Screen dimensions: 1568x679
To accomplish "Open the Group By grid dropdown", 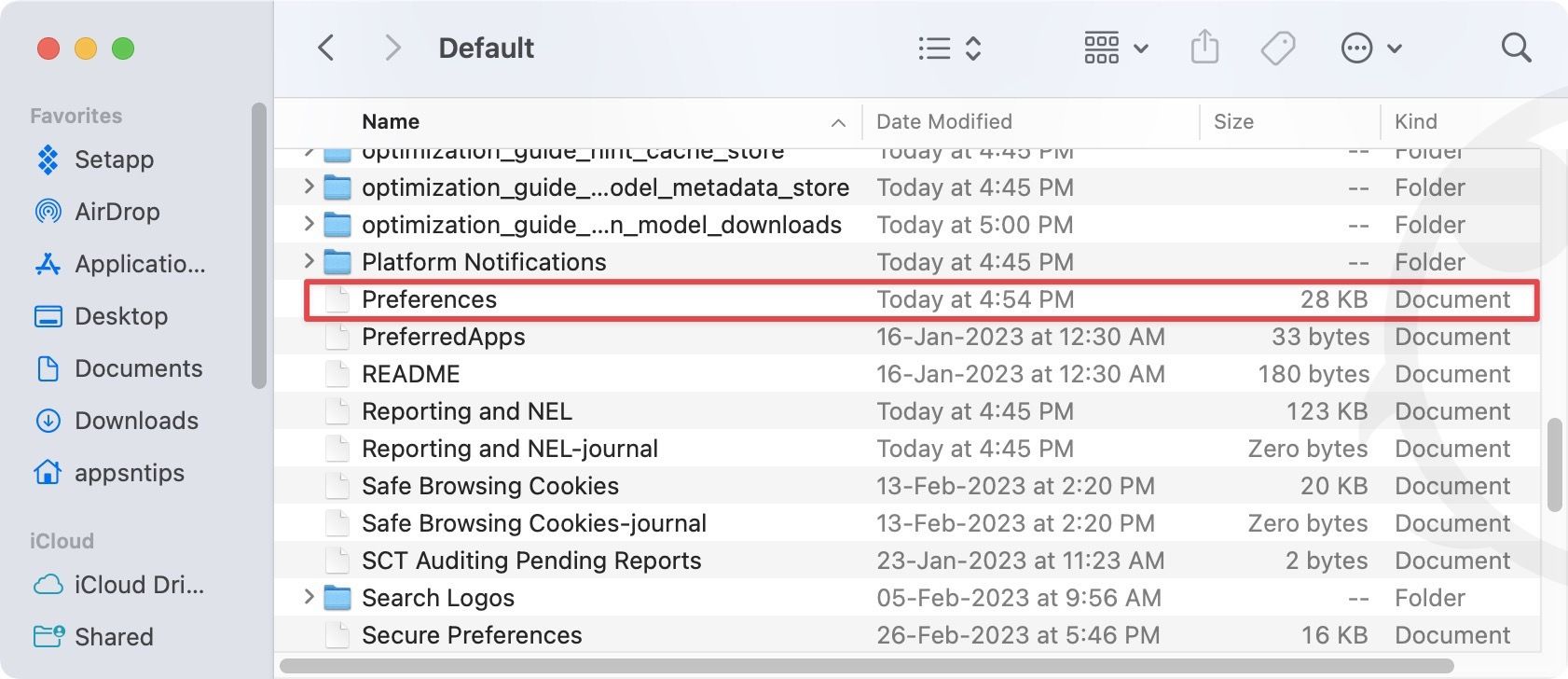I will [x=1115, y=48].
